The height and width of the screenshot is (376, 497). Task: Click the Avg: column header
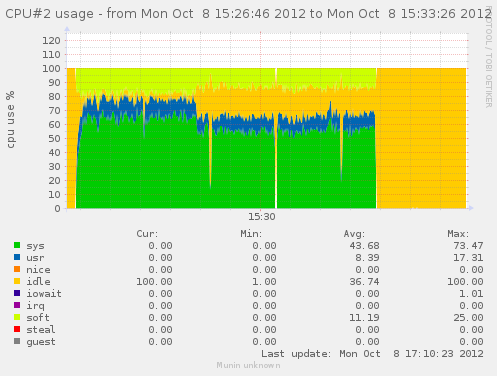(354, 234)
